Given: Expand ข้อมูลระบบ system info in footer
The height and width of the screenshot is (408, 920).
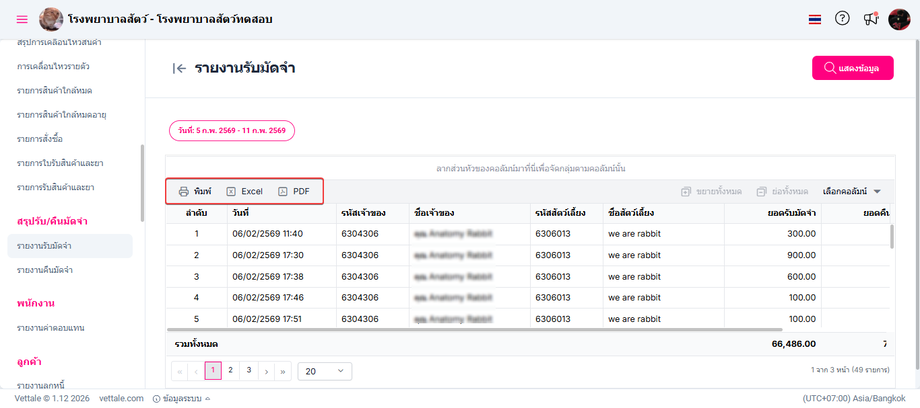Looking at the screenshot, I should point(181,399).
